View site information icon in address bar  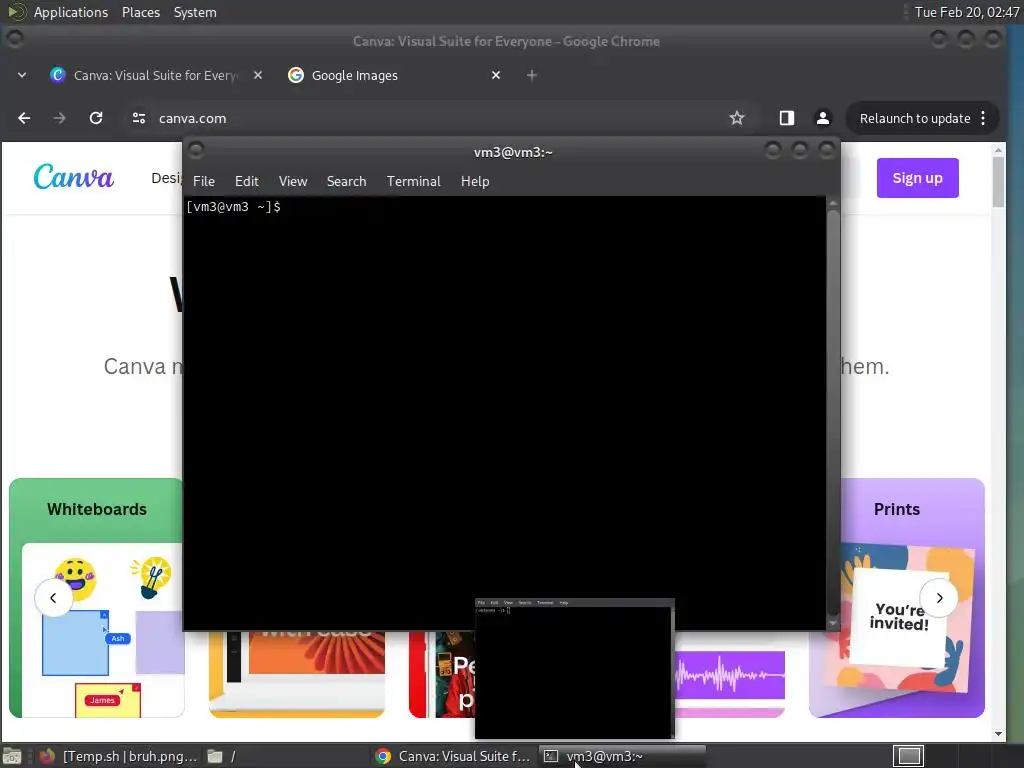(138, 118)
